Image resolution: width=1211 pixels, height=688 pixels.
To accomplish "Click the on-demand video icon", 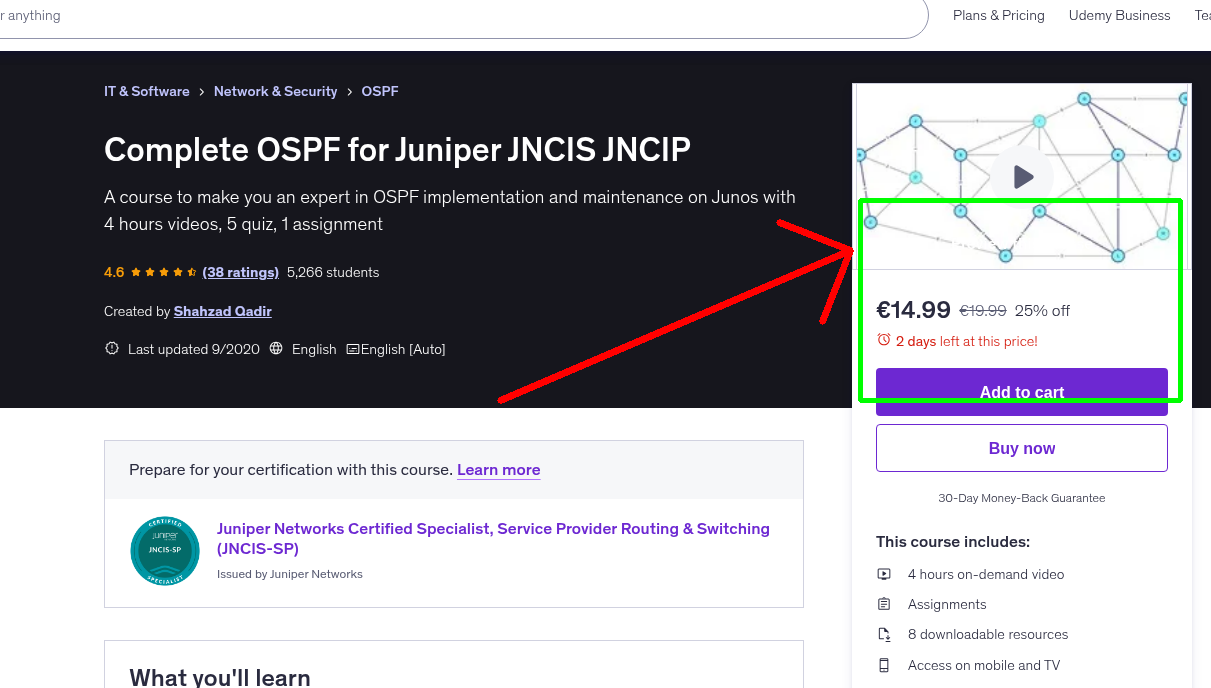I will coord(884,574).
